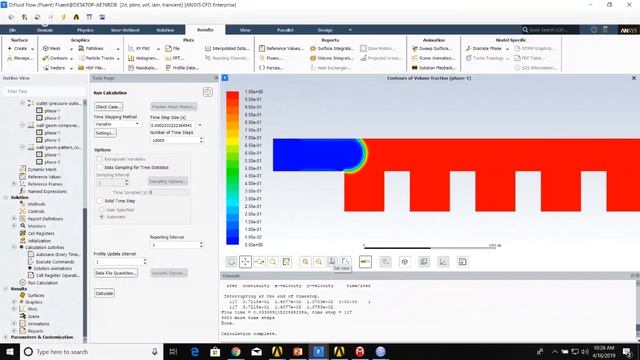
Task: Select the rotate view tool
Action: 231,262
